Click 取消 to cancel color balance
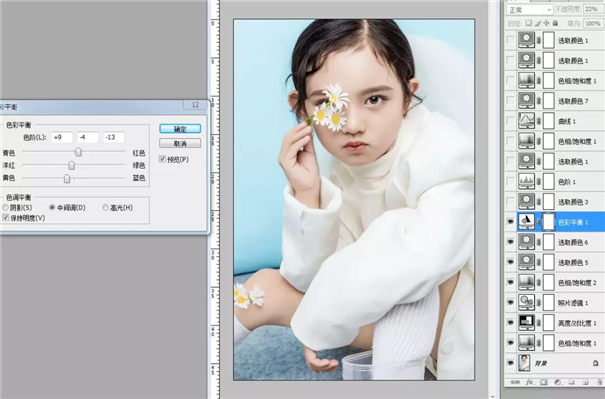Image resolution: width=605 pixels, height=399 pixels. [x=180, y=144]
